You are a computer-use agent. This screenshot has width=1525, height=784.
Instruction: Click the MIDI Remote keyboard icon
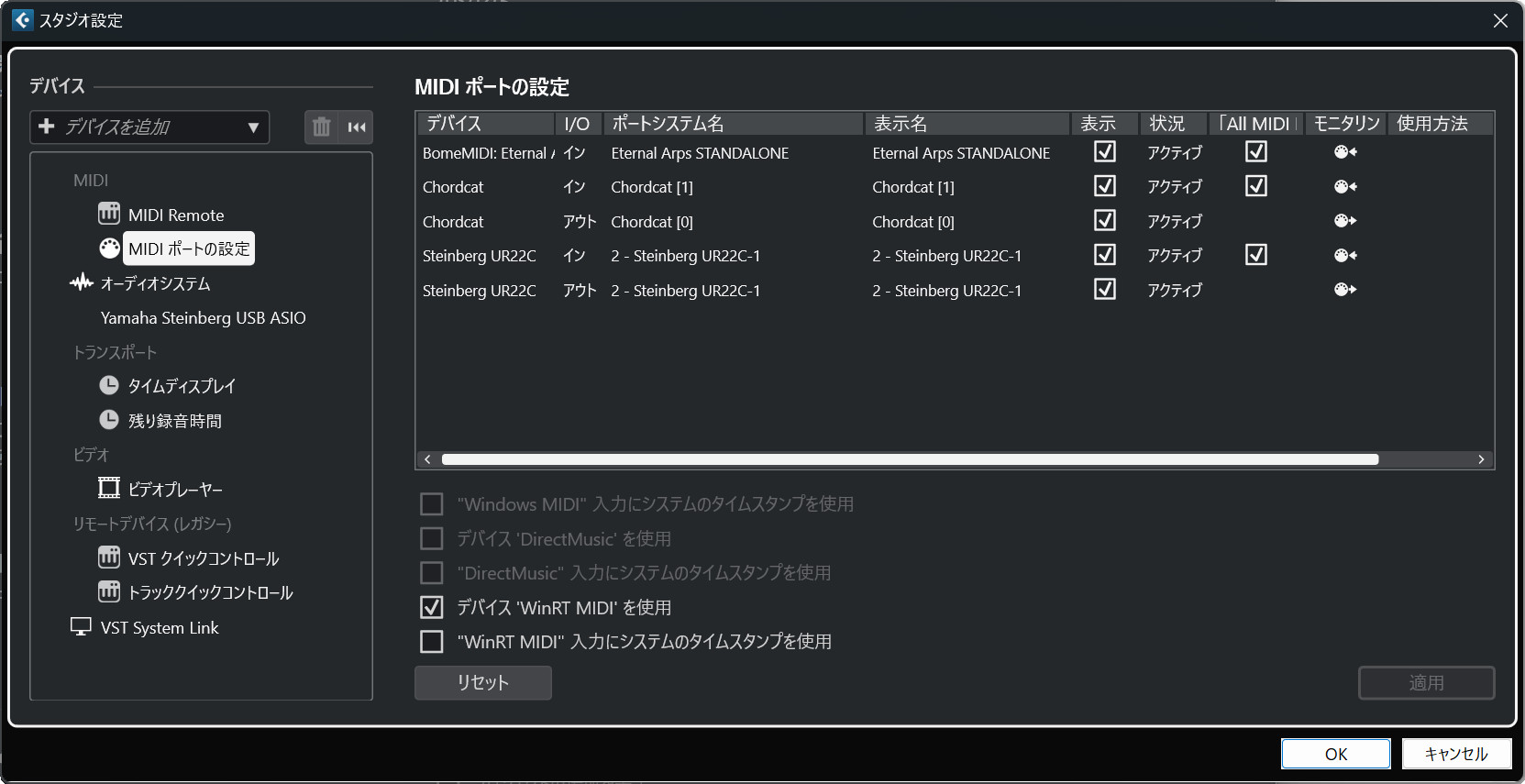click(x=109, y=214)
